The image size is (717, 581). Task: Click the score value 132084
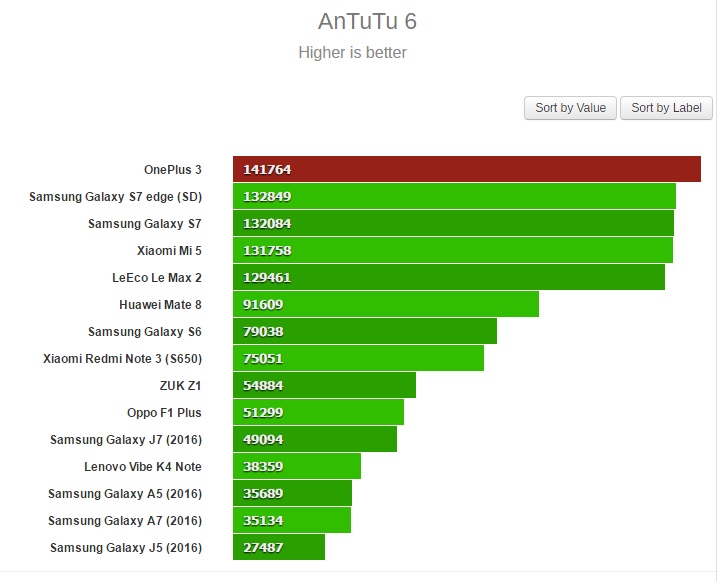click(x=267, y=224)
